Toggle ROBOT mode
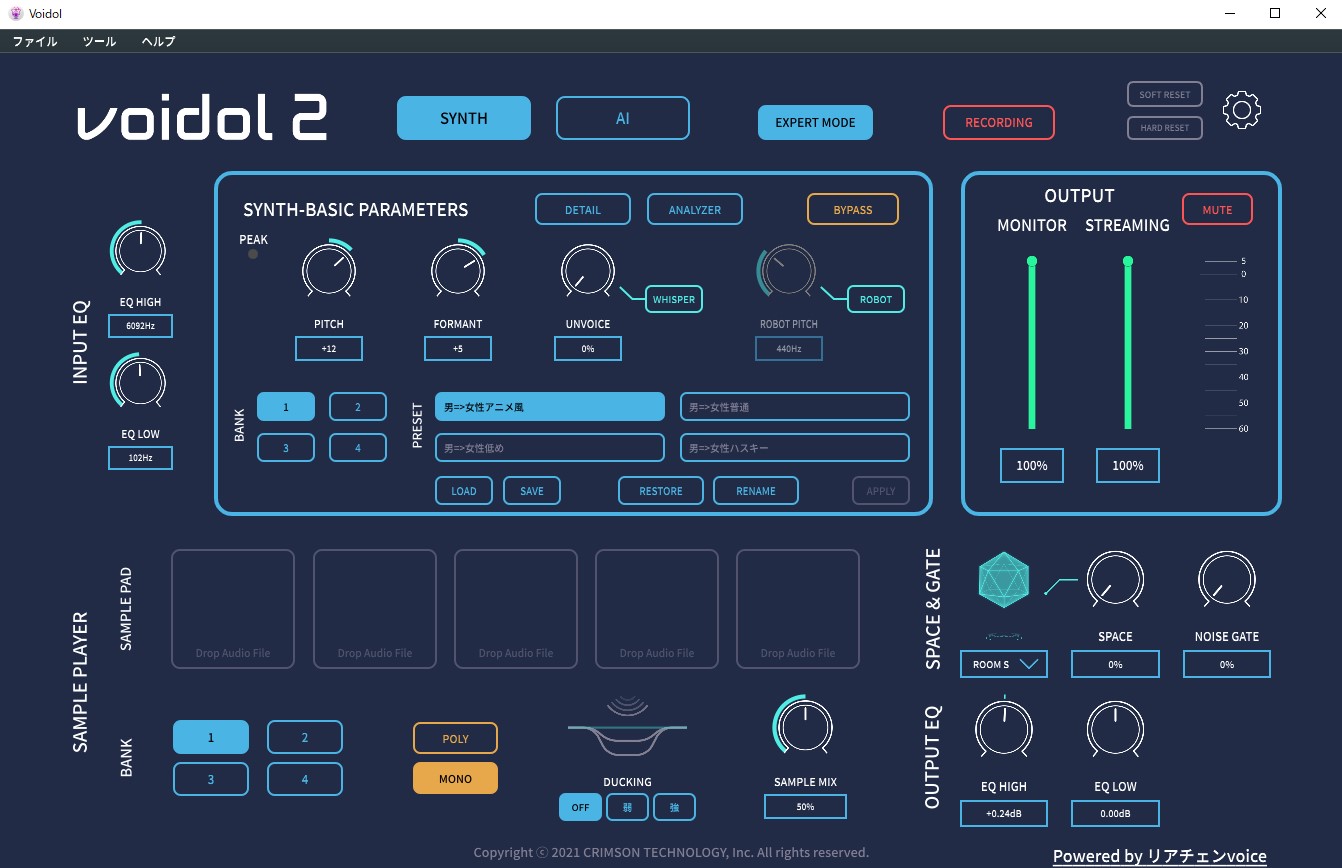 pos(876,299)
